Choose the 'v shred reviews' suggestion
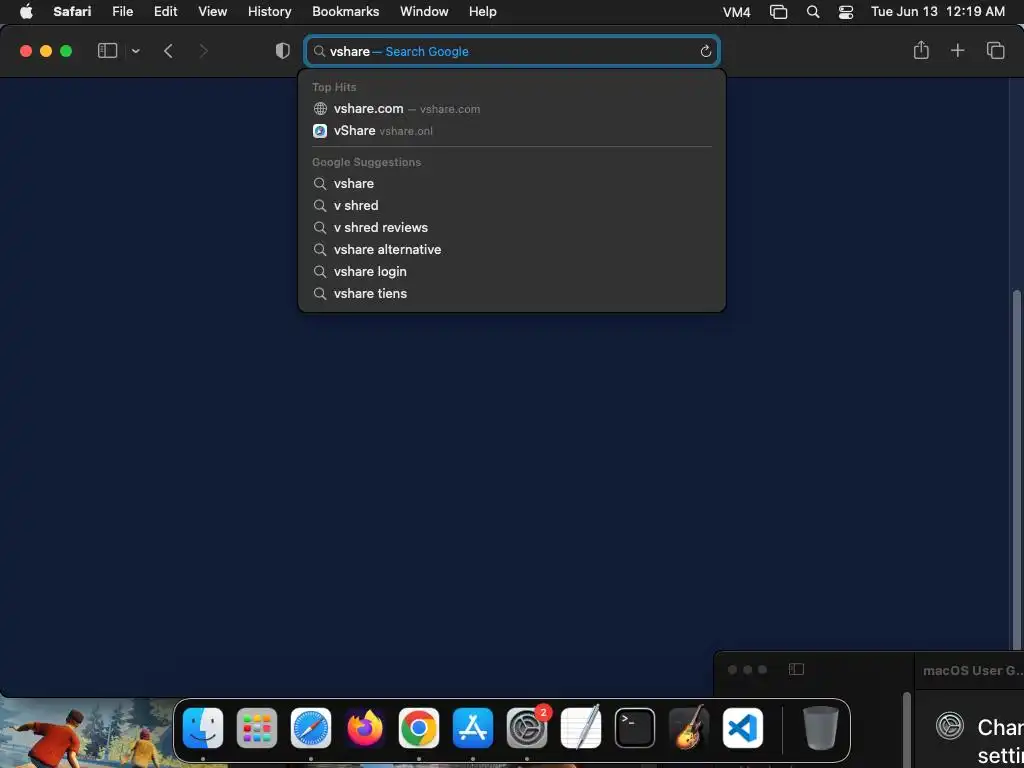Image resolution: width=1024 pixels, height=768 pixels. [511, 227]
